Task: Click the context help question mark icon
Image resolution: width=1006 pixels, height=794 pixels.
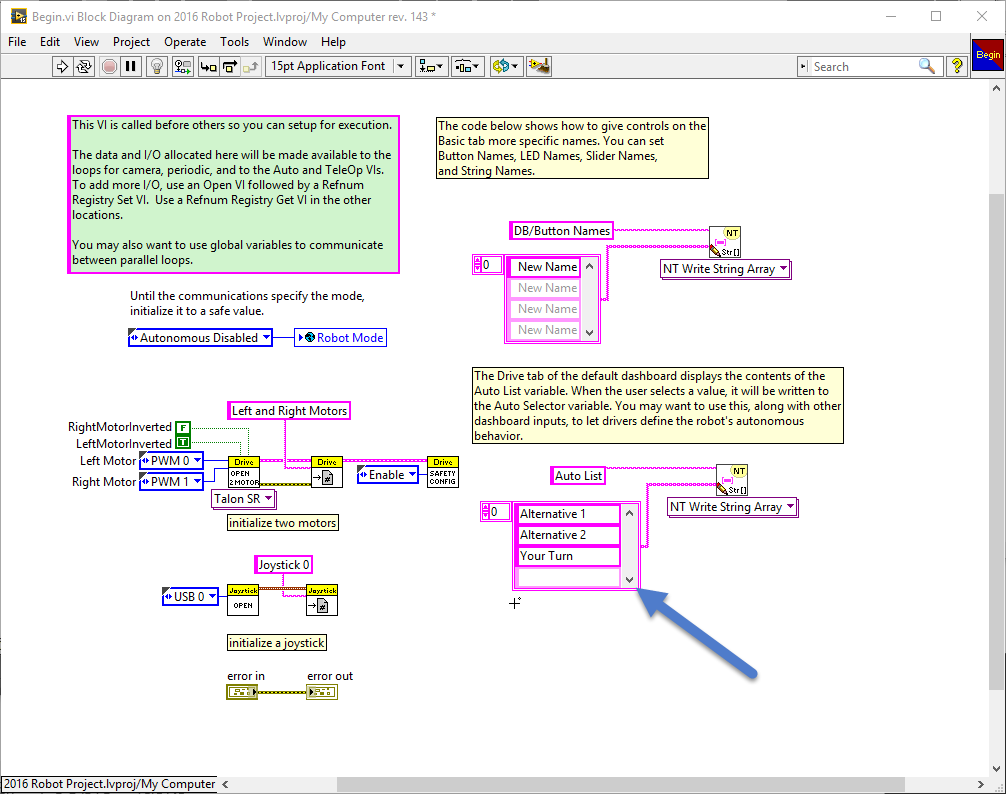Action: [x=957, y=66]
